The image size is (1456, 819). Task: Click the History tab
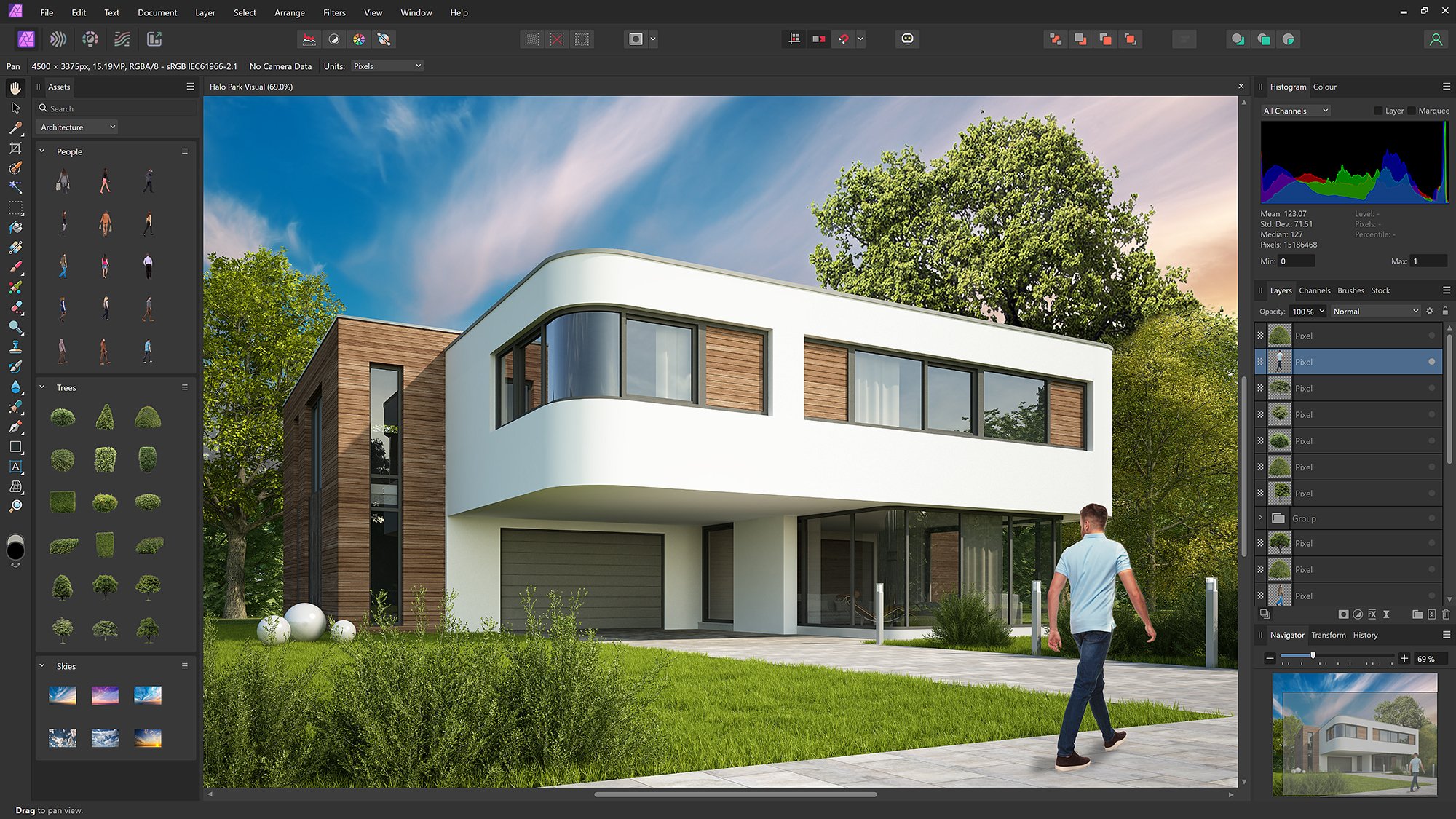(x=1365, y=634)
